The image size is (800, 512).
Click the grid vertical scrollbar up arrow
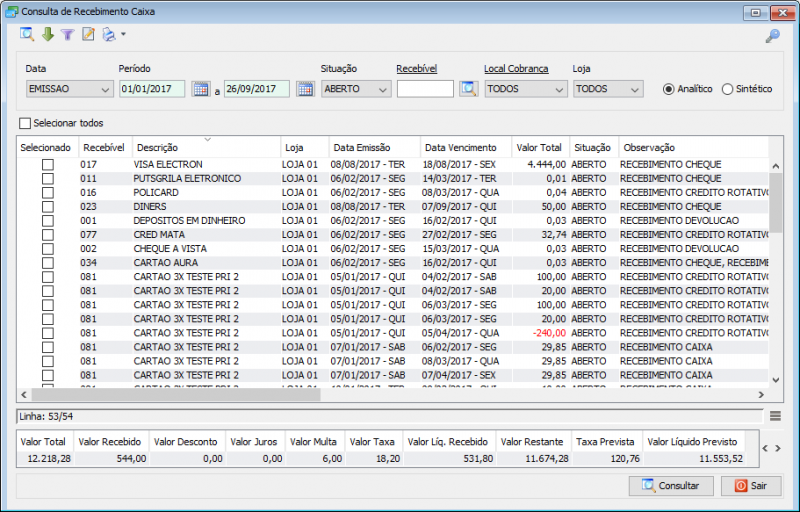pos(776,166)
